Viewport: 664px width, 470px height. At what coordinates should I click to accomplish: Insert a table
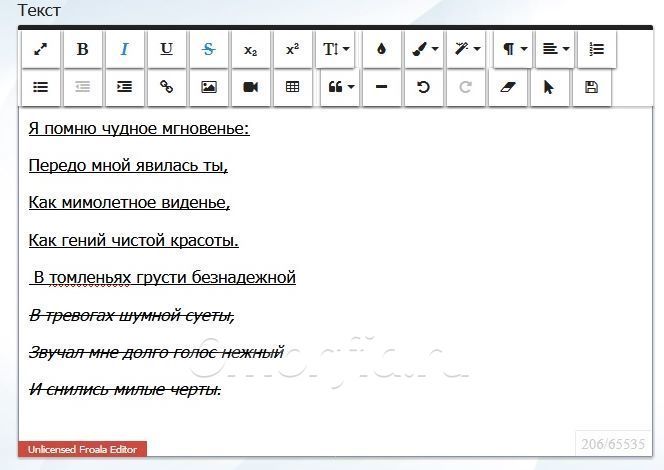pyautogui.click(x=292, y=88)
